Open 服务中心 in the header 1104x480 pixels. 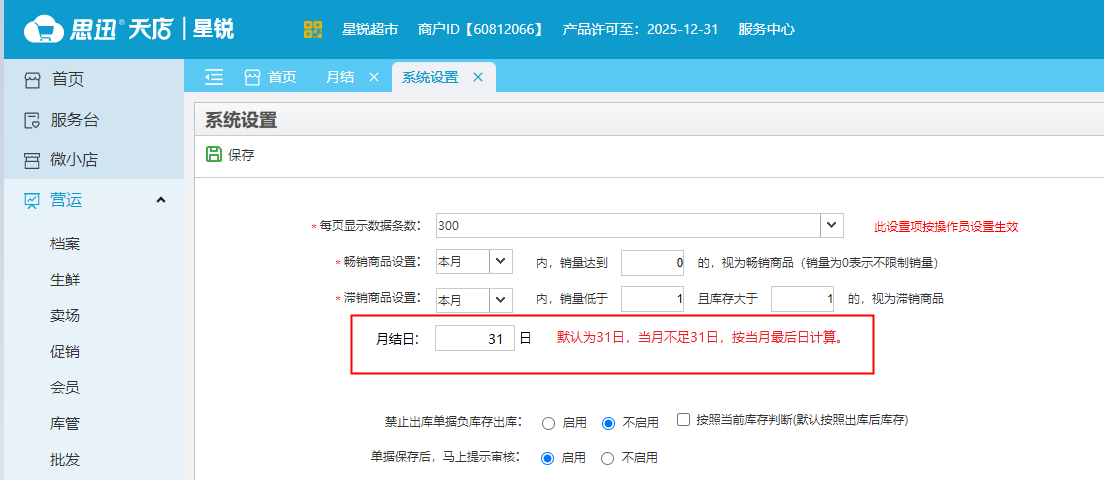pyautogui.click(x=767, y=29)
